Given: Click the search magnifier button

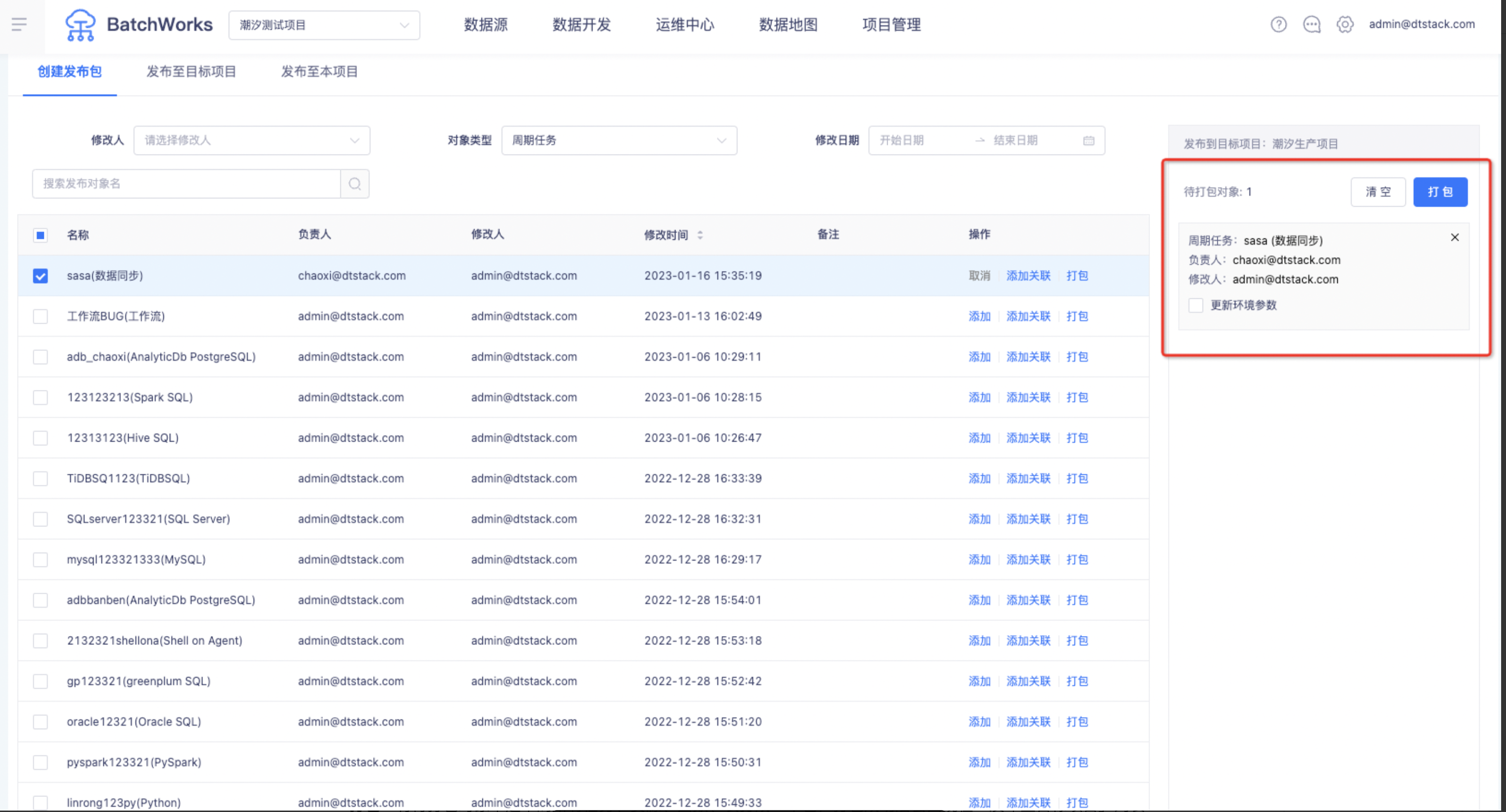Looking at the screenshot, I should click(x=355, y=184).
